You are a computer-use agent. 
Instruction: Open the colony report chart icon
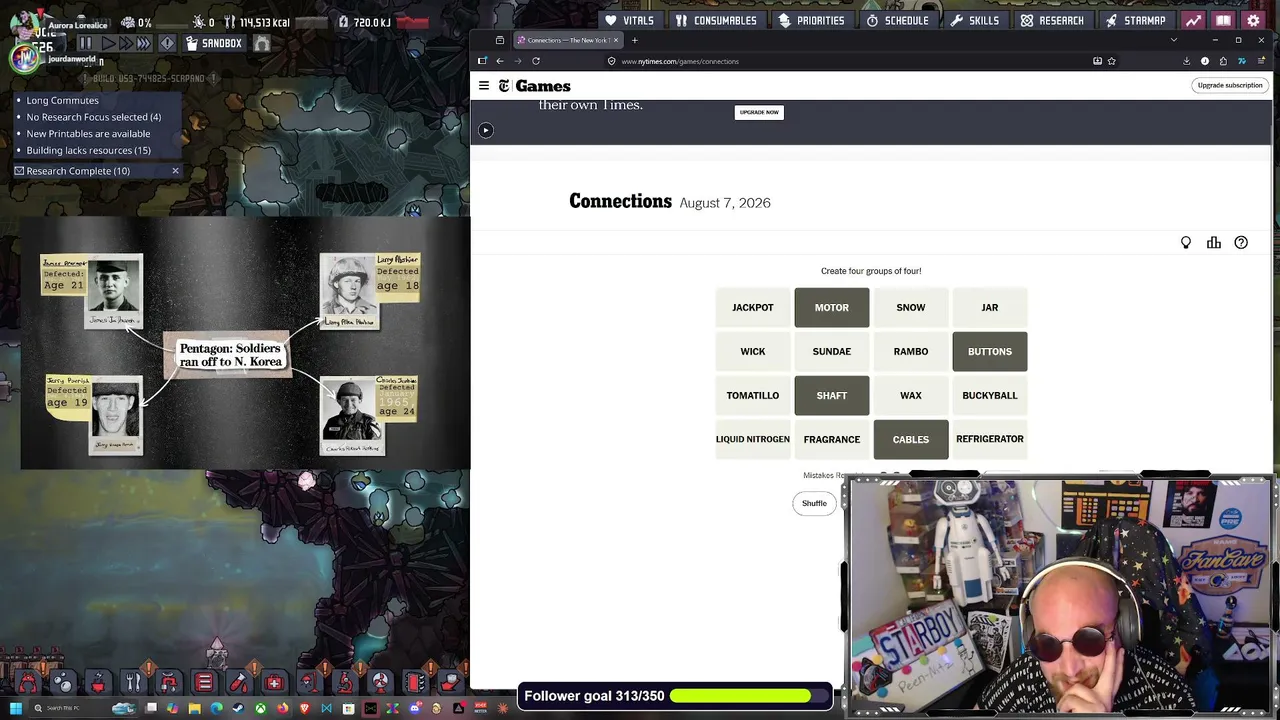pos(1193,20)
